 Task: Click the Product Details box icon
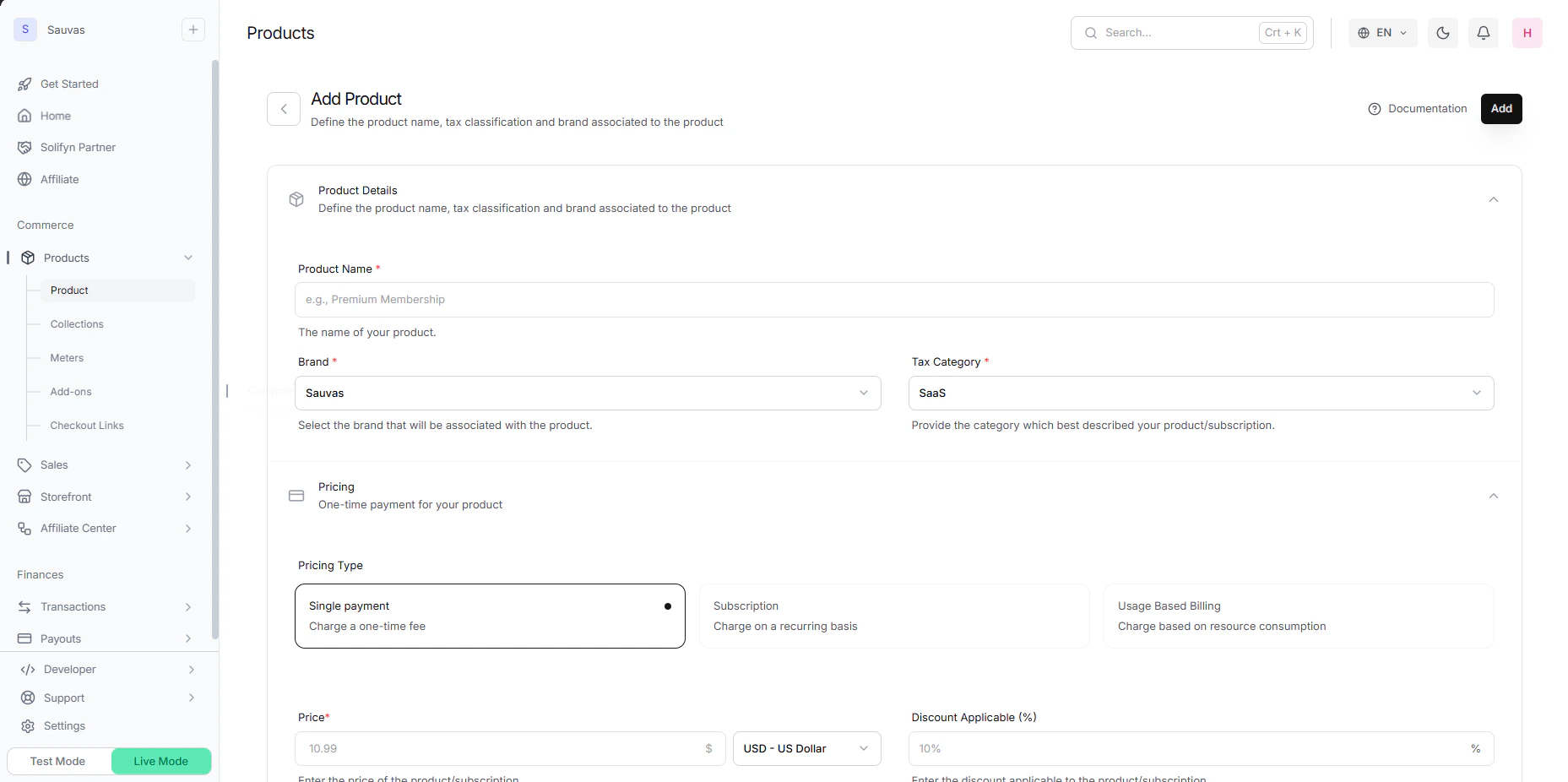(x=296, y=199)
